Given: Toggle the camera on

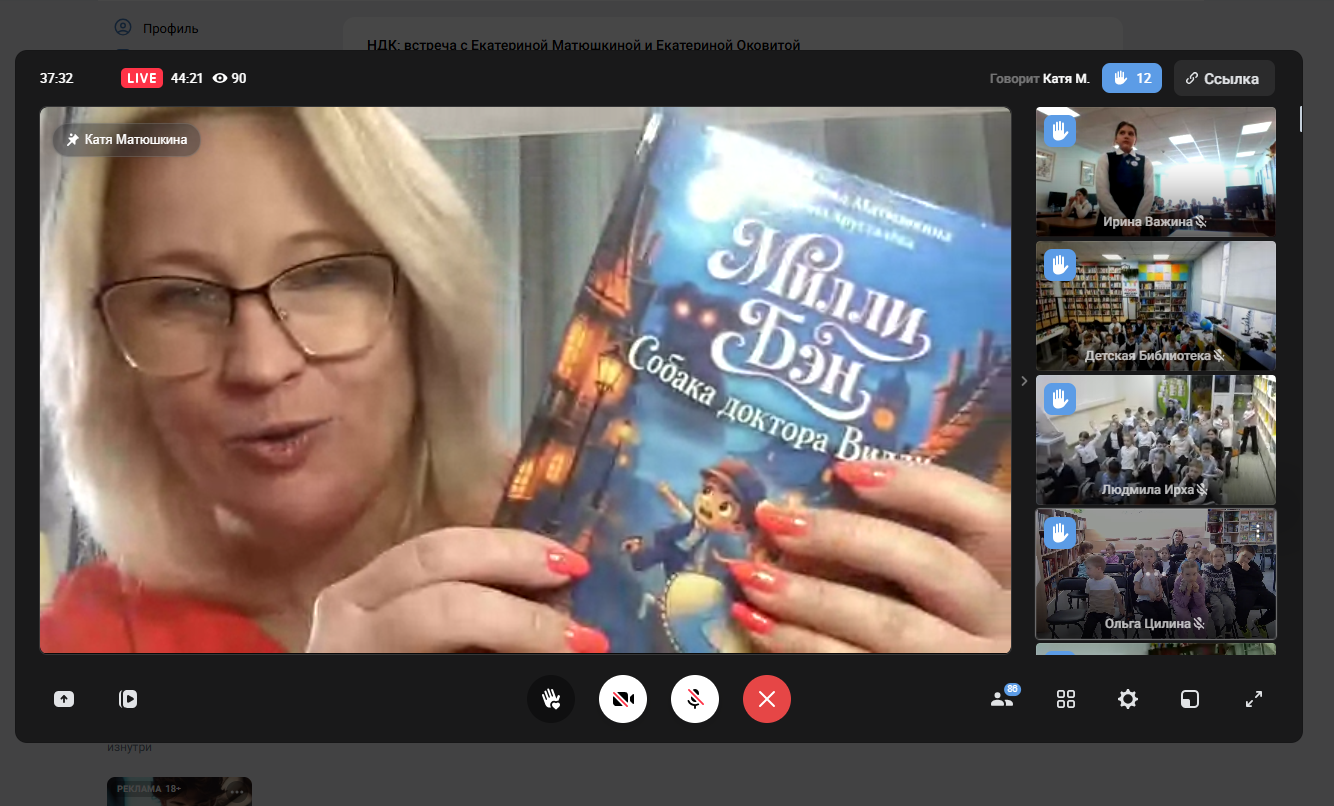Looking at the screenshot, I should pyautogui.click(x=623, y=699).
